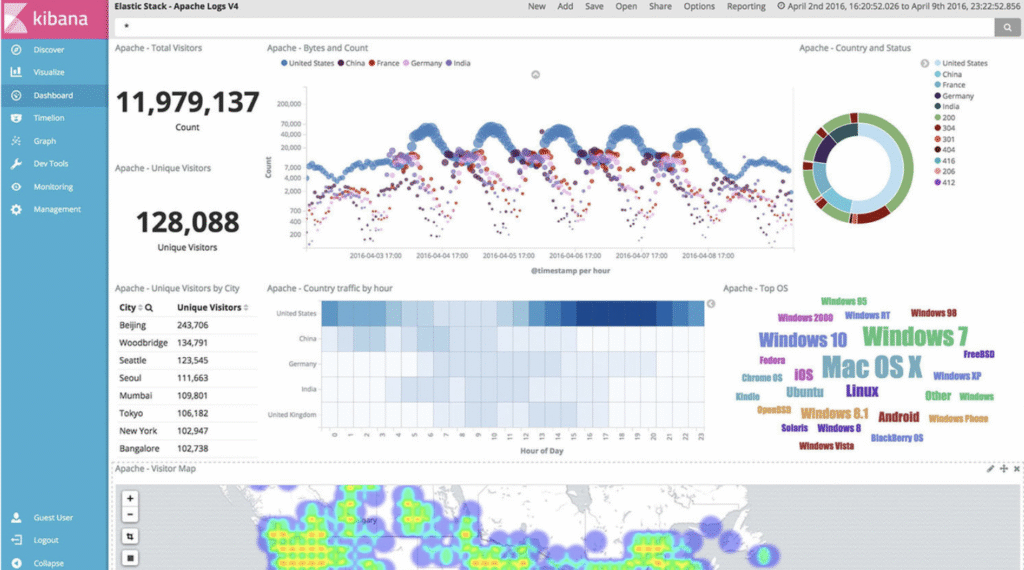This screenshot has width=1024, height=570.
Task: Click the Visualize bar chart icon
Action: tap(16, 72)
